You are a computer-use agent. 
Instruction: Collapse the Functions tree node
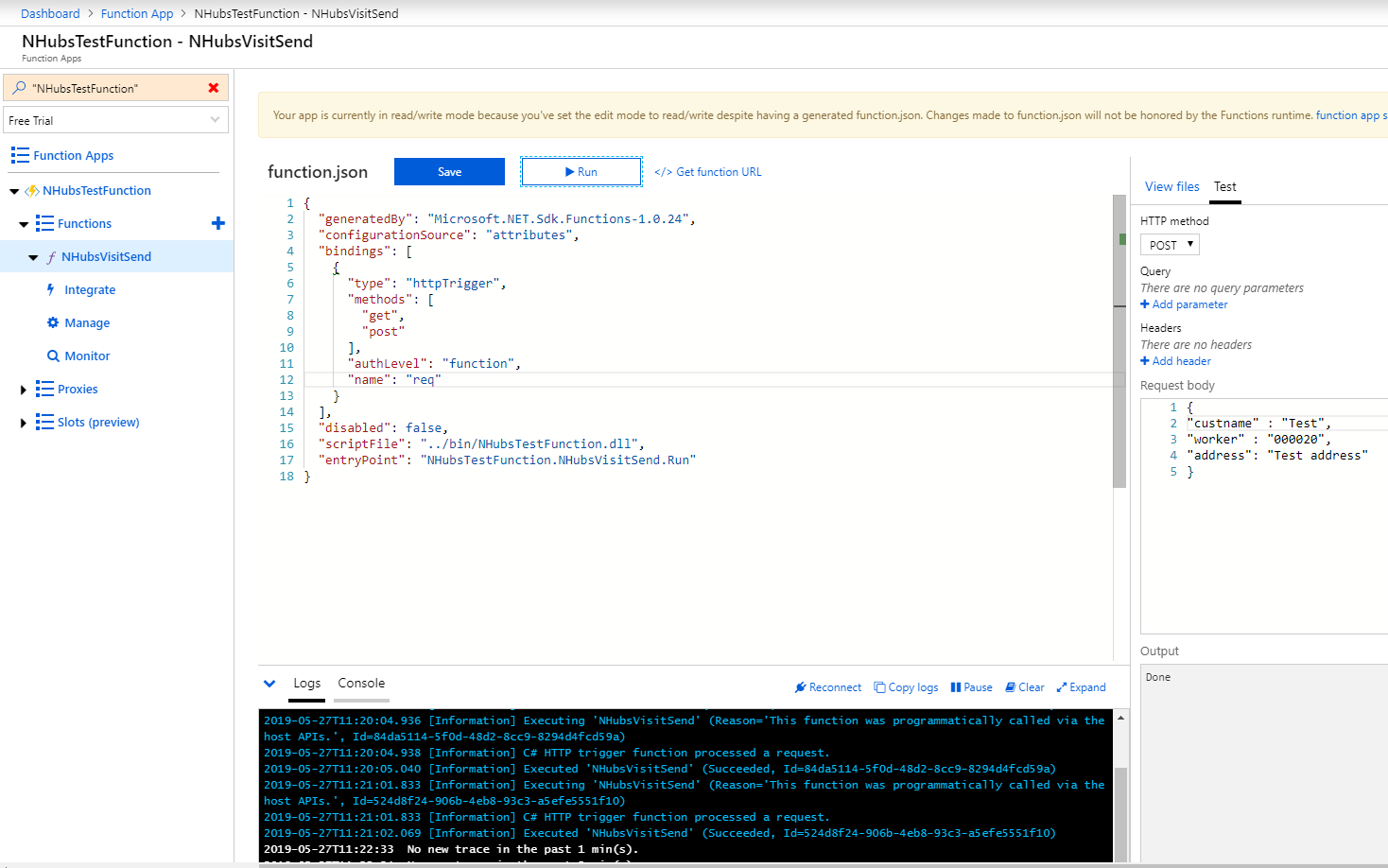coord(24,224)
